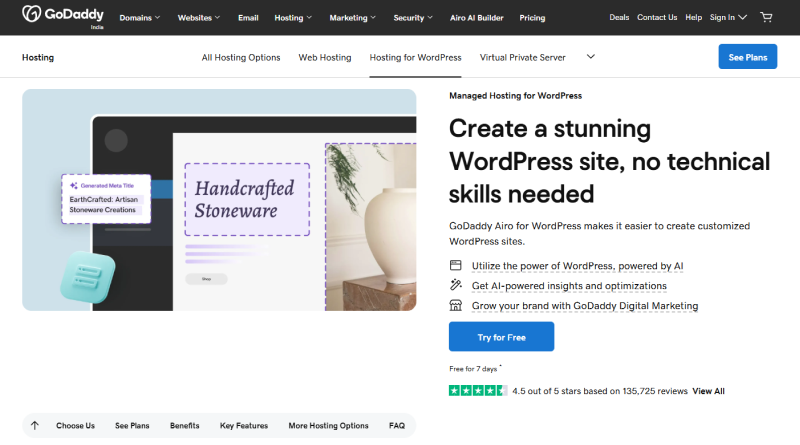The image size is (800, 445).
Task: Click the storefront icon beside Digital Marketing text
Action: click(x=456, y=305)
